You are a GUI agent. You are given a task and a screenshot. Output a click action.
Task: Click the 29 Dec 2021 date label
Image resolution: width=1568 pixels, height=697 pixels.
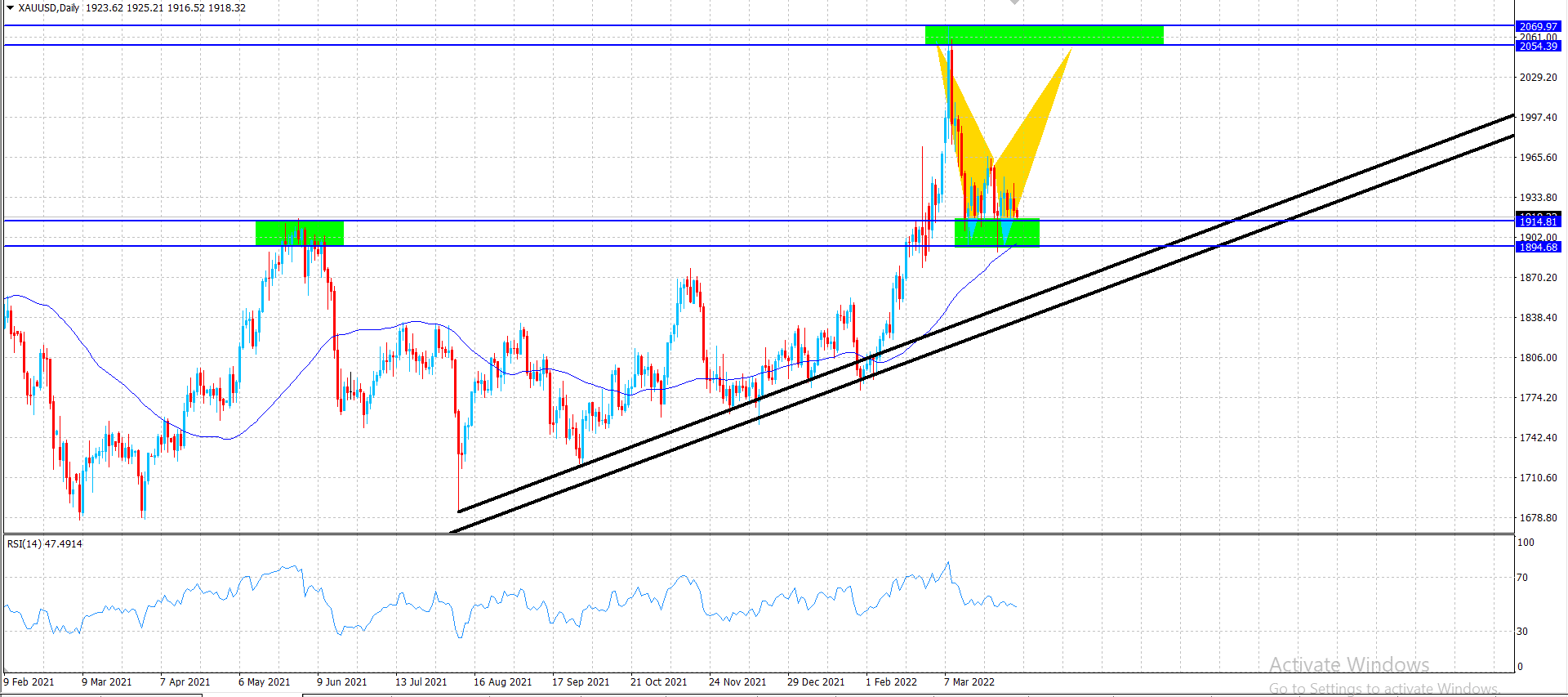(816, 682)
